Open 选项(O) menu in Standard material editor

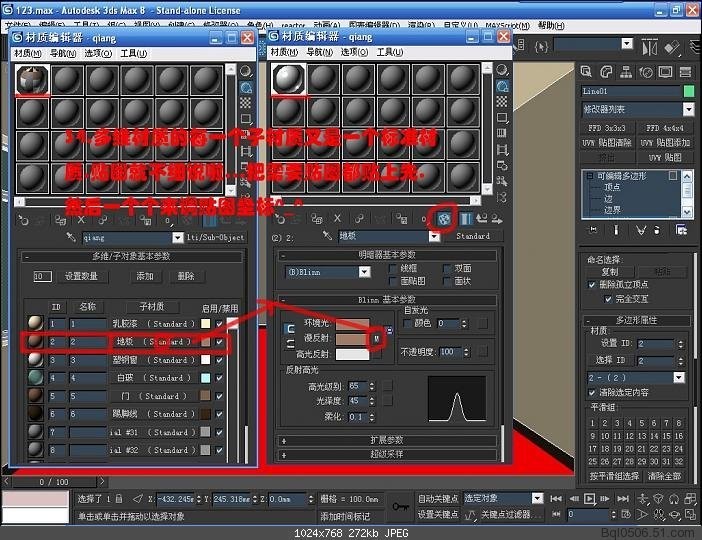click(x=354, y=52)
